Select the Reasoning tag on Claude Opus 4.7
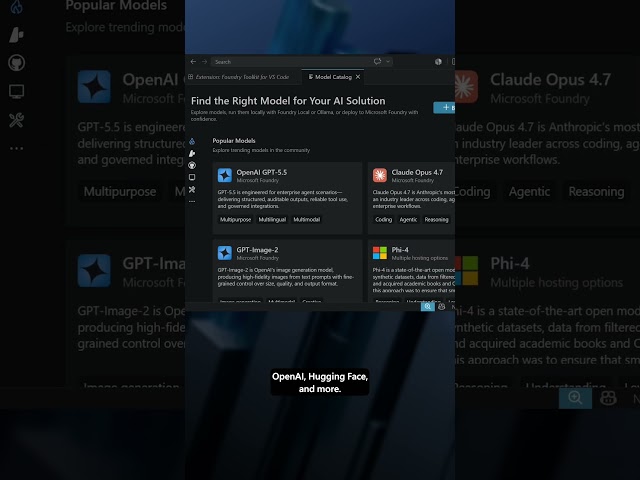The image size is (640, 480). 436,220
